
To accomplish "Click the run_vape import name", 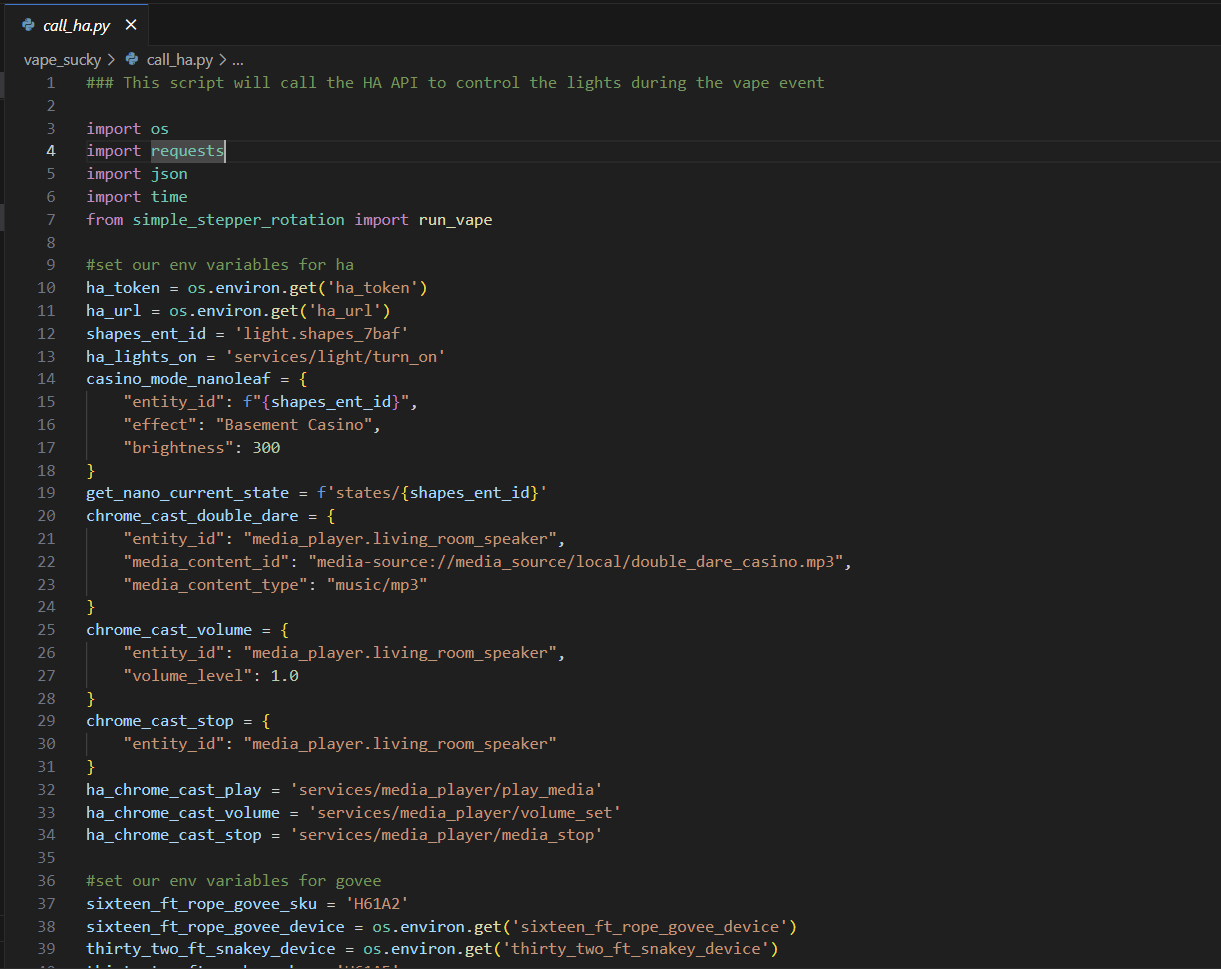I will (x=455, y=219).
